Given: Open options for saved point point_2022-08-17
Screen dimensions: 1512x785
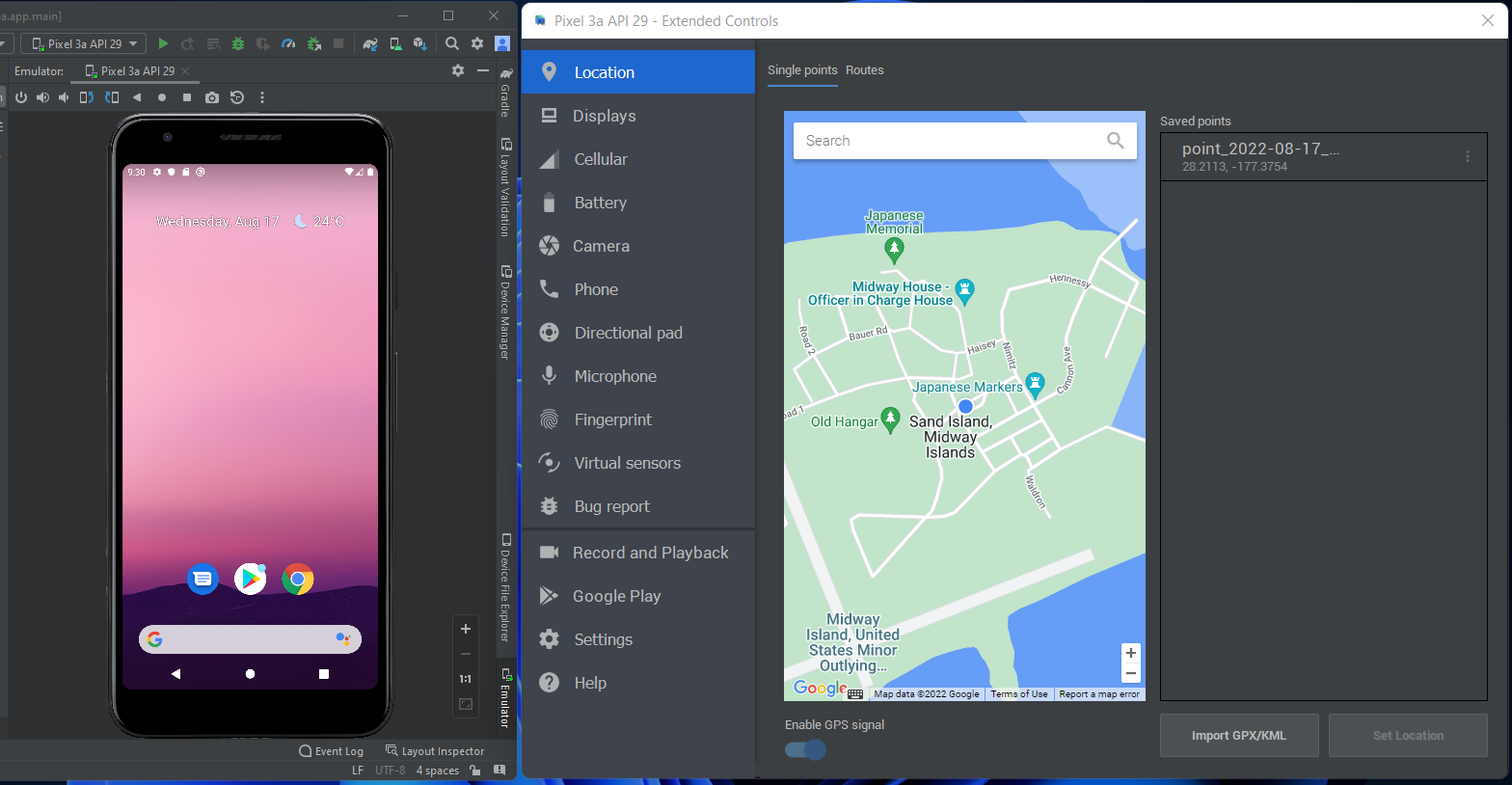Looking at the screenshot, I should (x=1468, y=156).
